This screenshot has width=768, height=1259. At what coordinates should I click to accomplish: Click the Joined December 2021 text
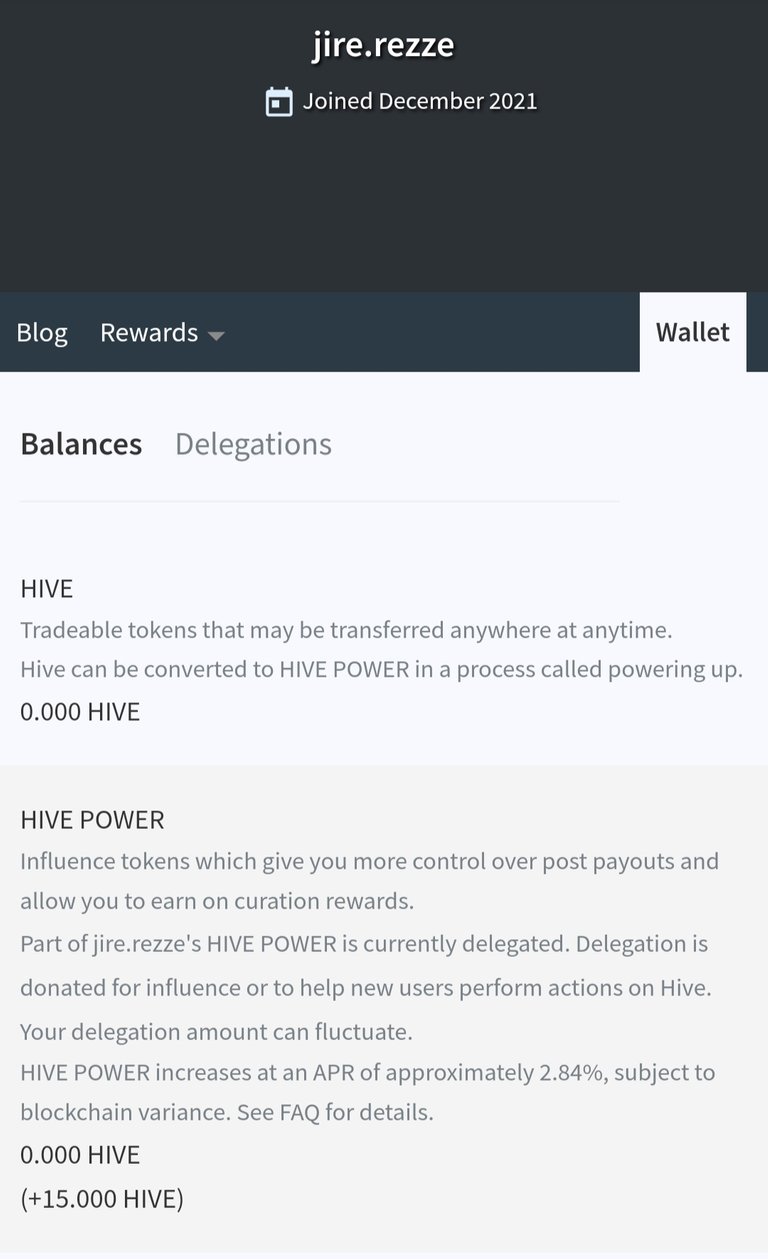point(420,101)
